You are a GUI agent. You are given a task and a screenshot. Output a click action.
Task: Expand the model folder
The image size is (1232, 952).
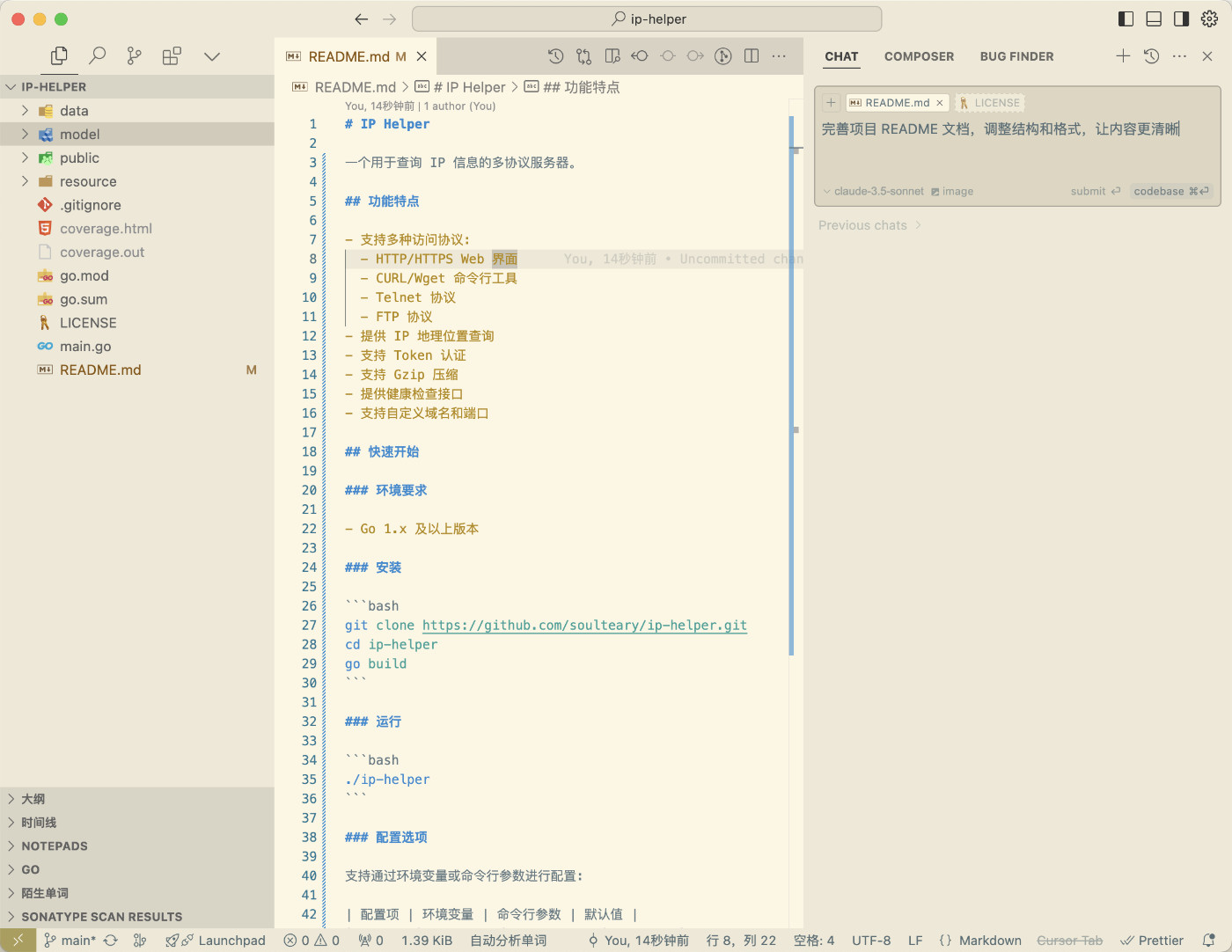click(x=137, y=135)
